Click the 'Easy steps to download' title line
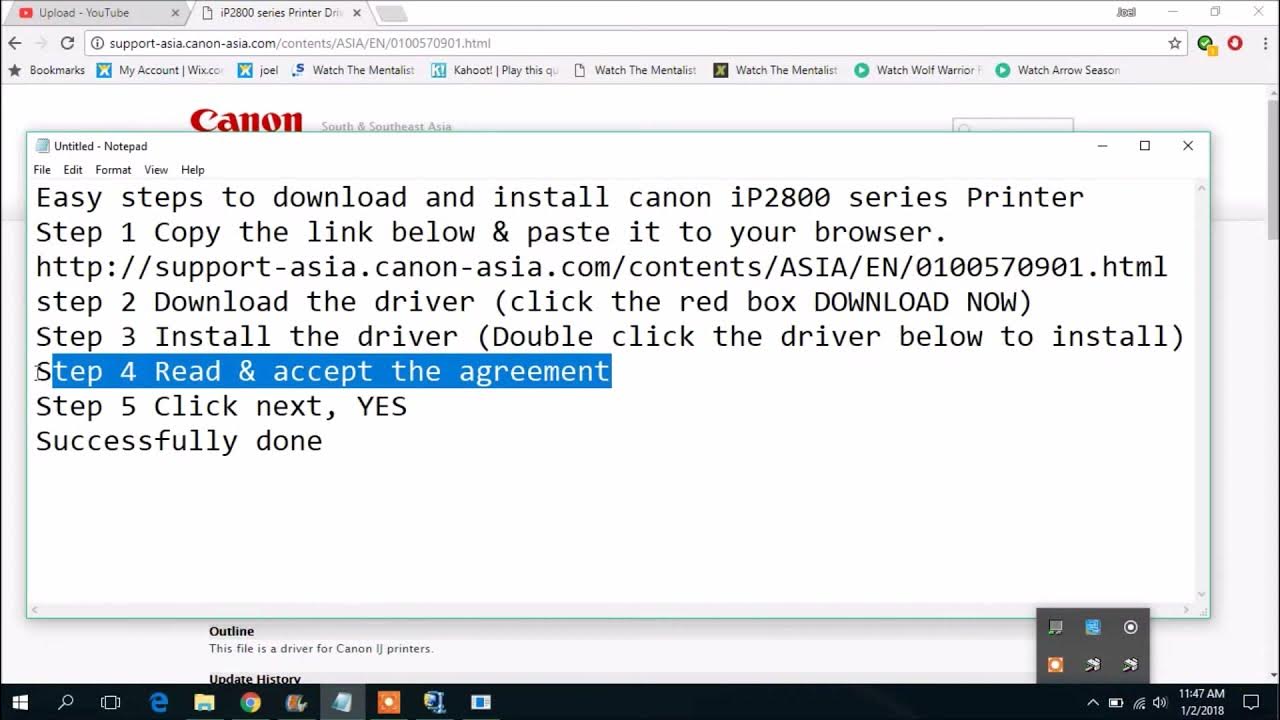Viewport: 1280px width, 720px height. pos(559,197)
